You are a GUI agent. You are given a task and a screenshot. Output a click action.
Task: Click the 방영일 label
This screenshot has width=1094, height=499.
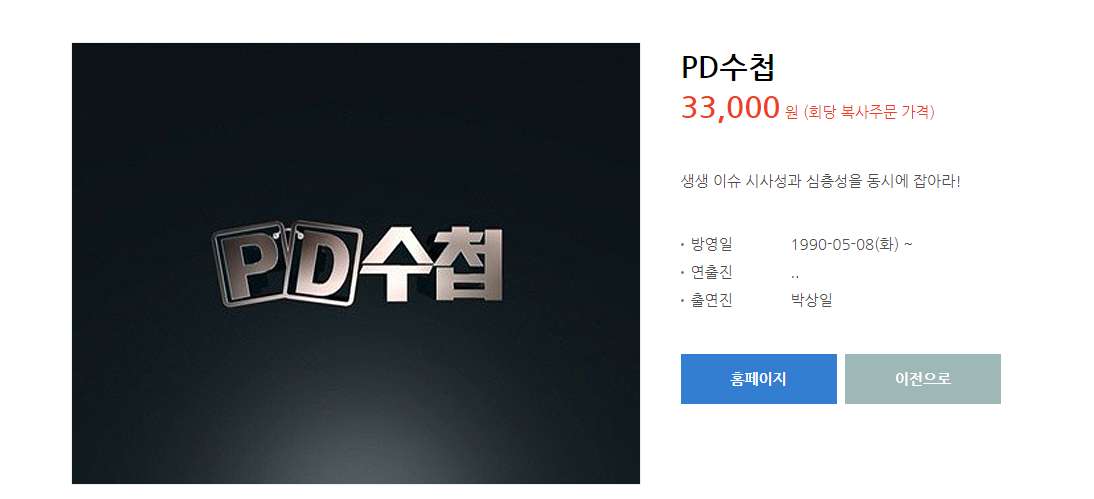(712, 244)
